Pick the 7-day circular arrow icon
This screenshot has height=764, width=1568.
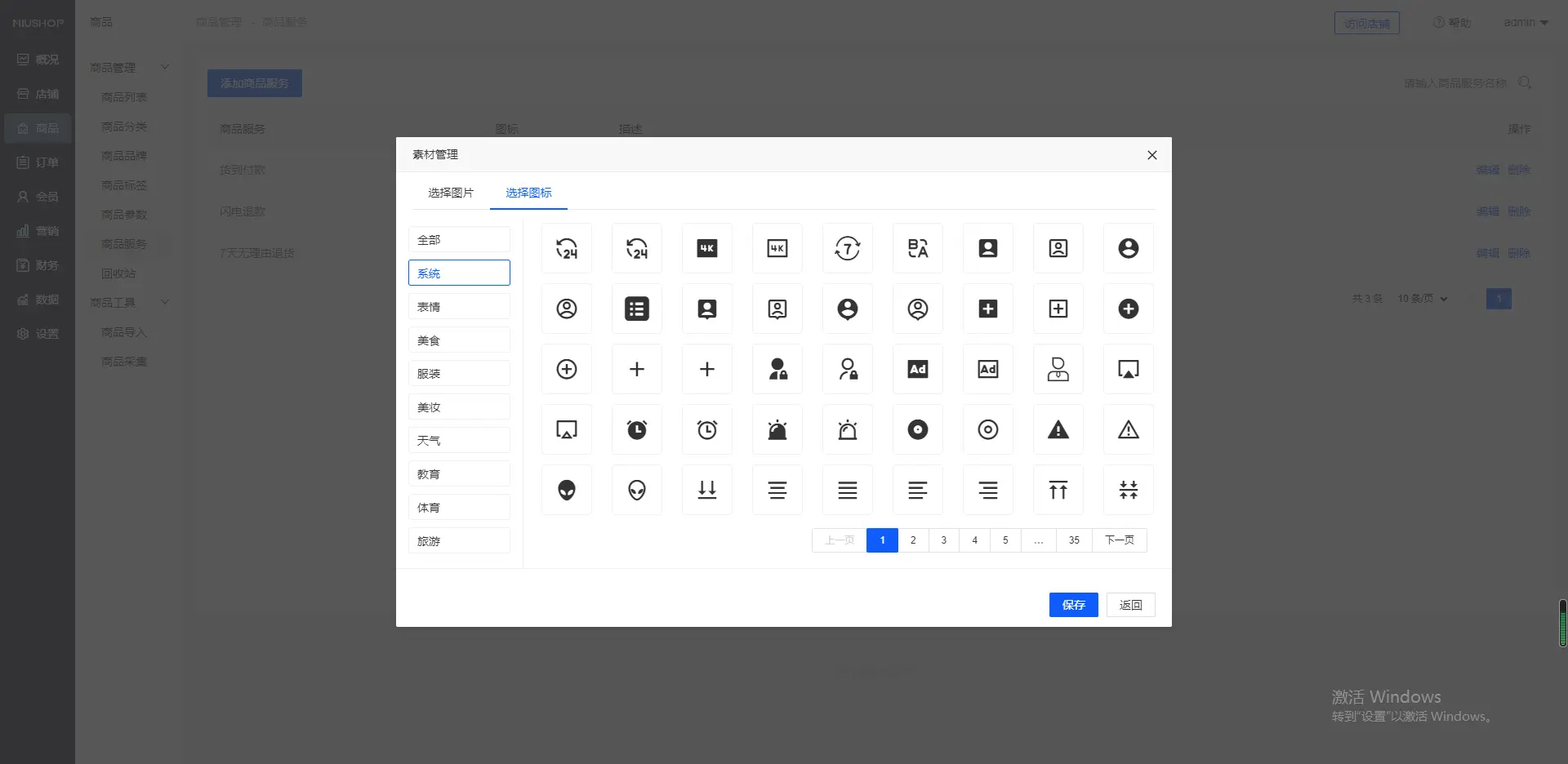coord(848,248)
